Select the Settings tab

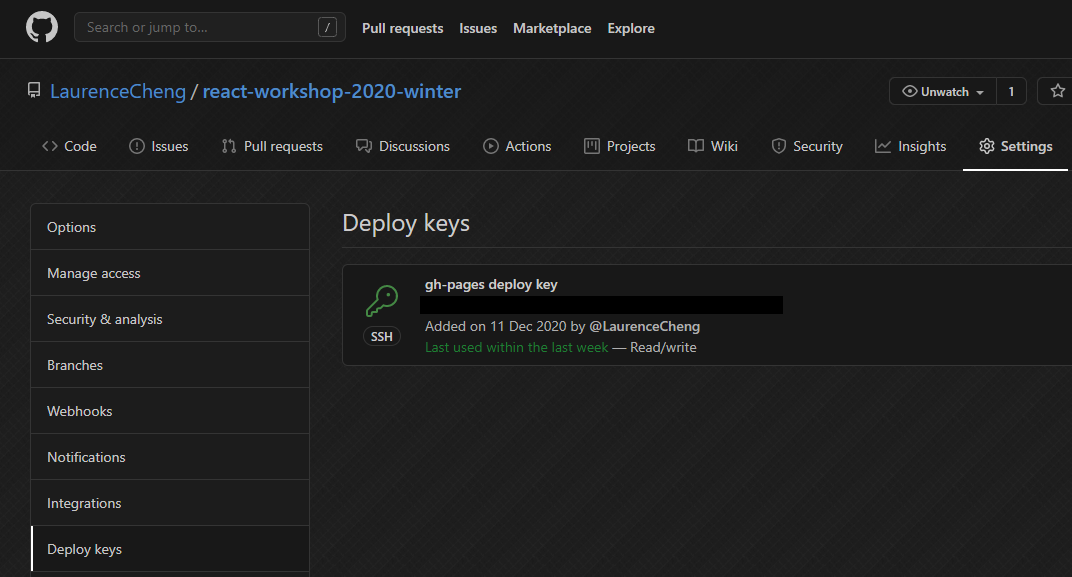point(1015,146)
